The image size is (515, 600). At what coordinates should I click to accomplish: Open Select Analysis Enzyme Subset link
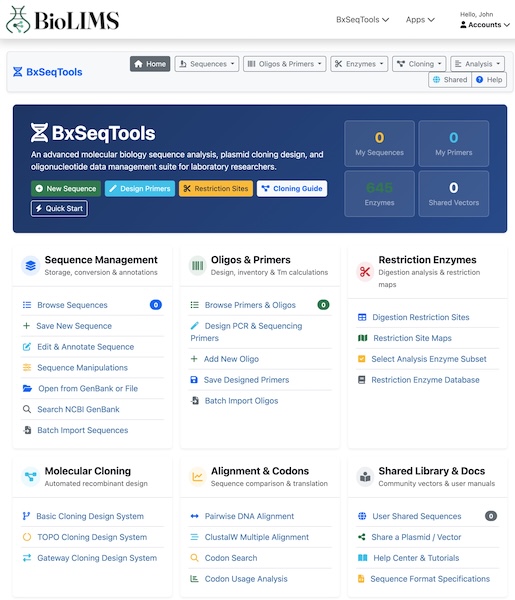[427, 359]
